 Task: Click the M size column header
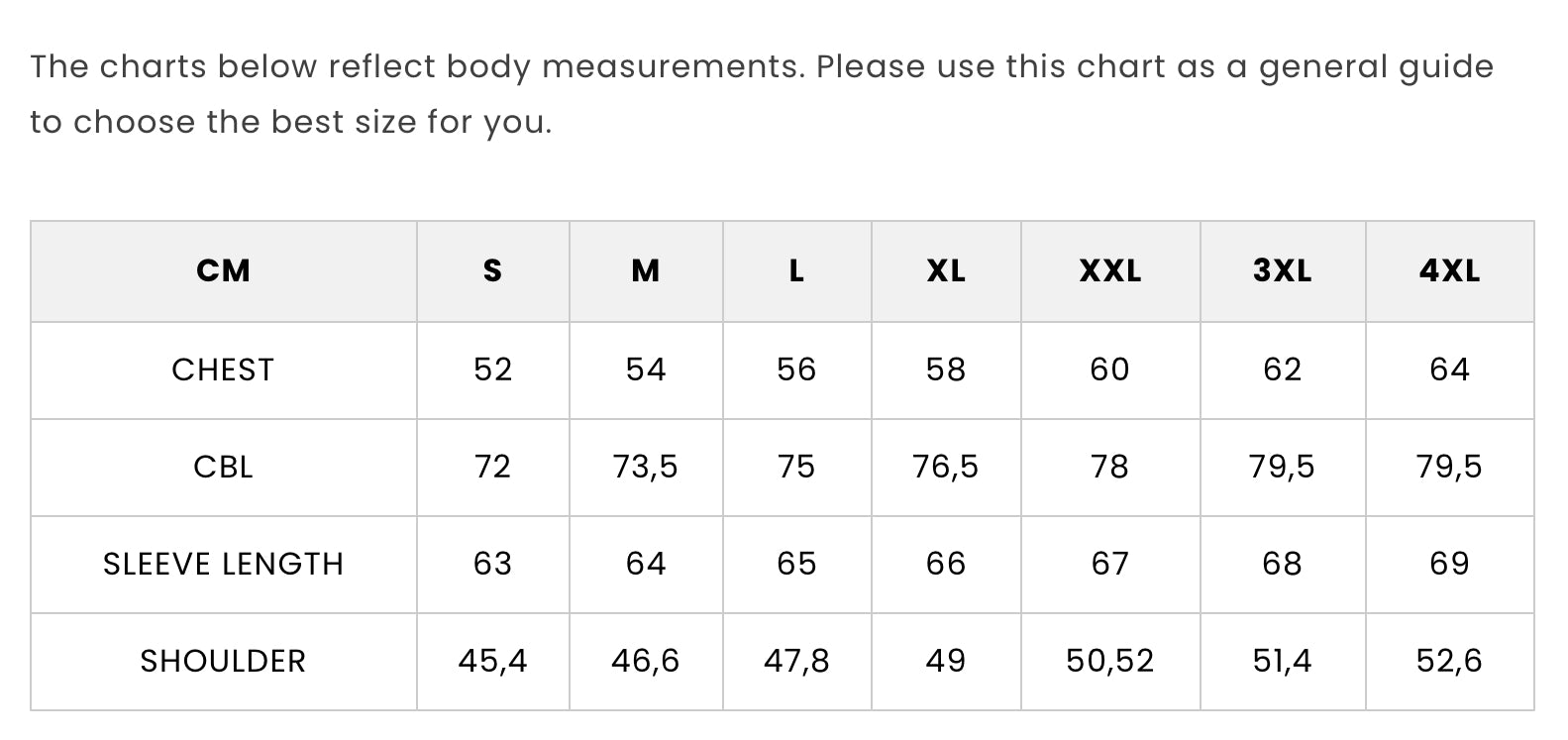(646, 270)
